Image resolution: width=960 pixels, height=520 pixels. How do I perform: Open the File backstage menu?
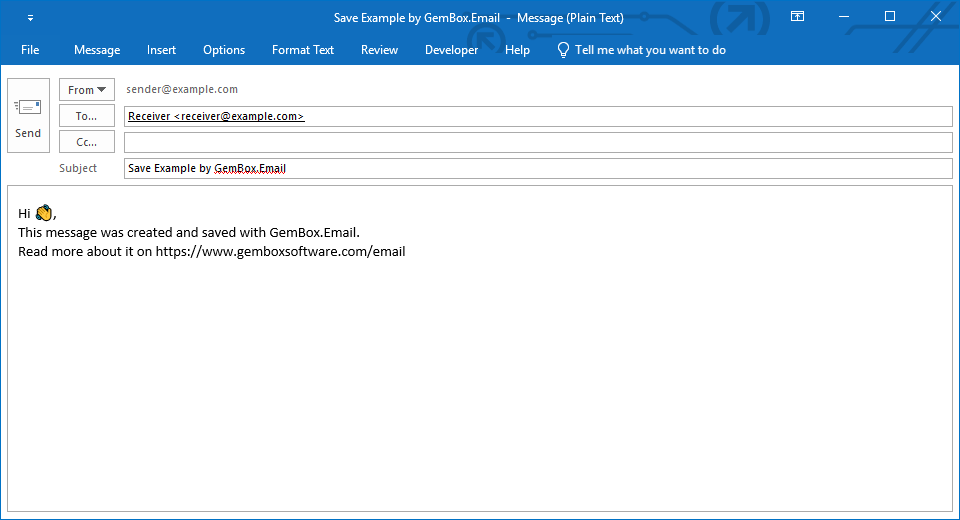[30, 50]
